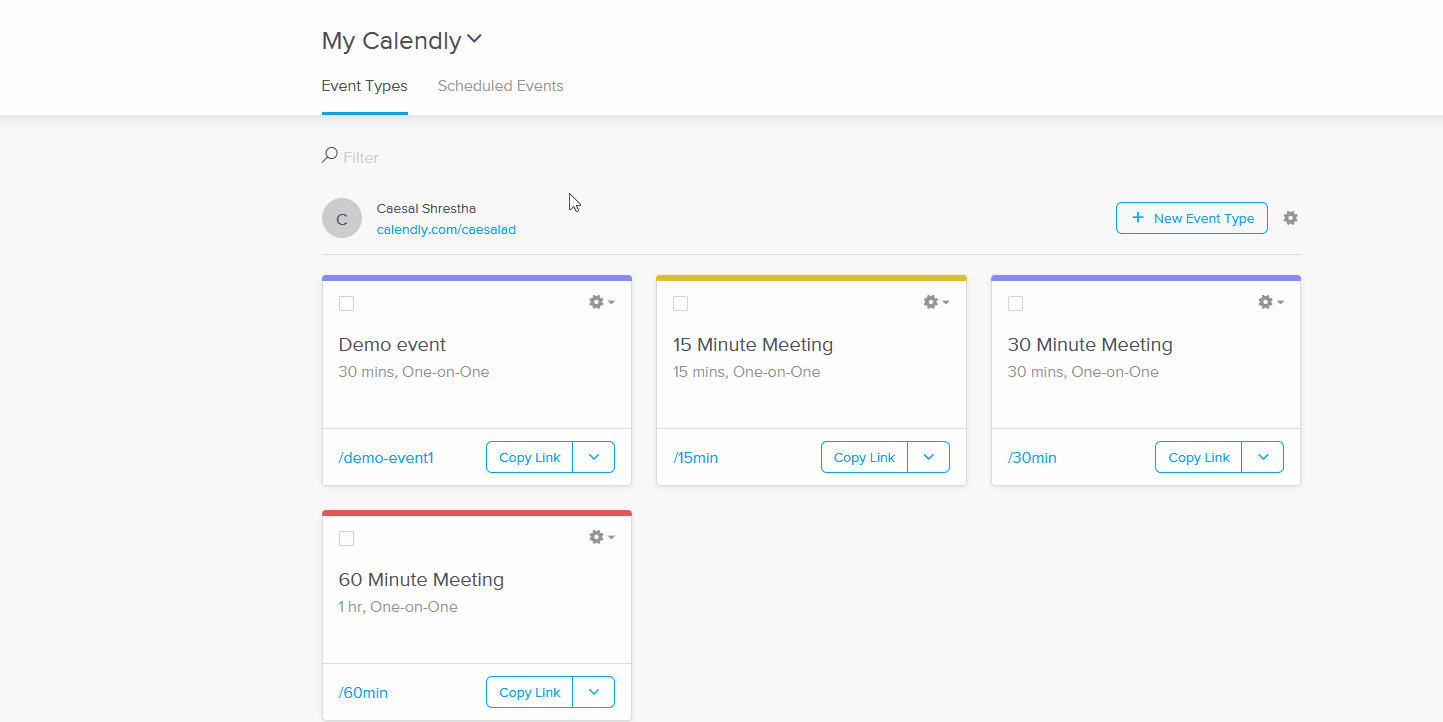
Task: Open the /demo-event1 link
Action: (386, 458)
